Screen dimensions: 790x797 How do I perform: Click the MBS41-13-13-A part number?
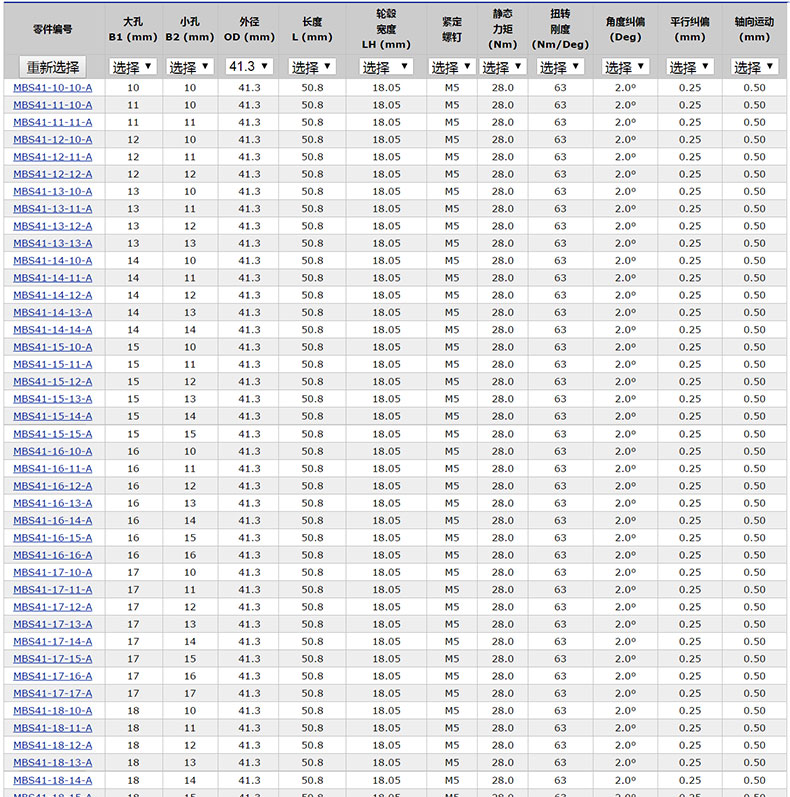click(x=53, y=243)
